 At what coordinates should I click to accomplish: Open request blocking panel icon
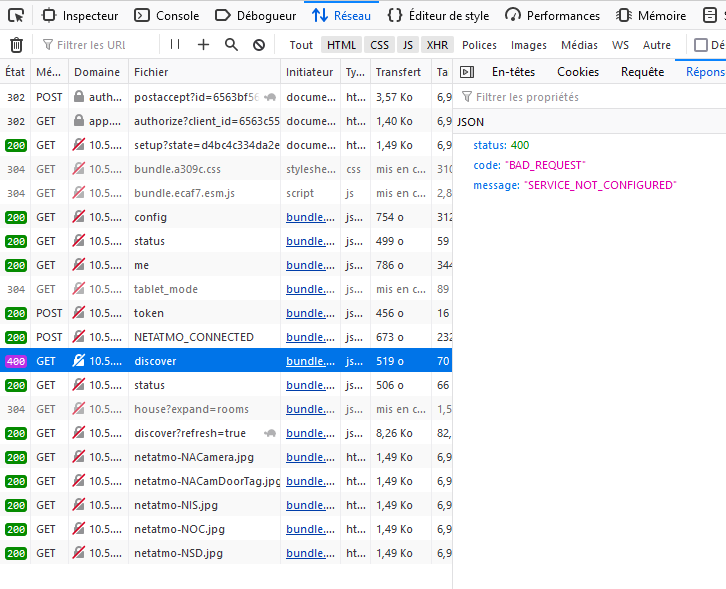click(259, 45)
